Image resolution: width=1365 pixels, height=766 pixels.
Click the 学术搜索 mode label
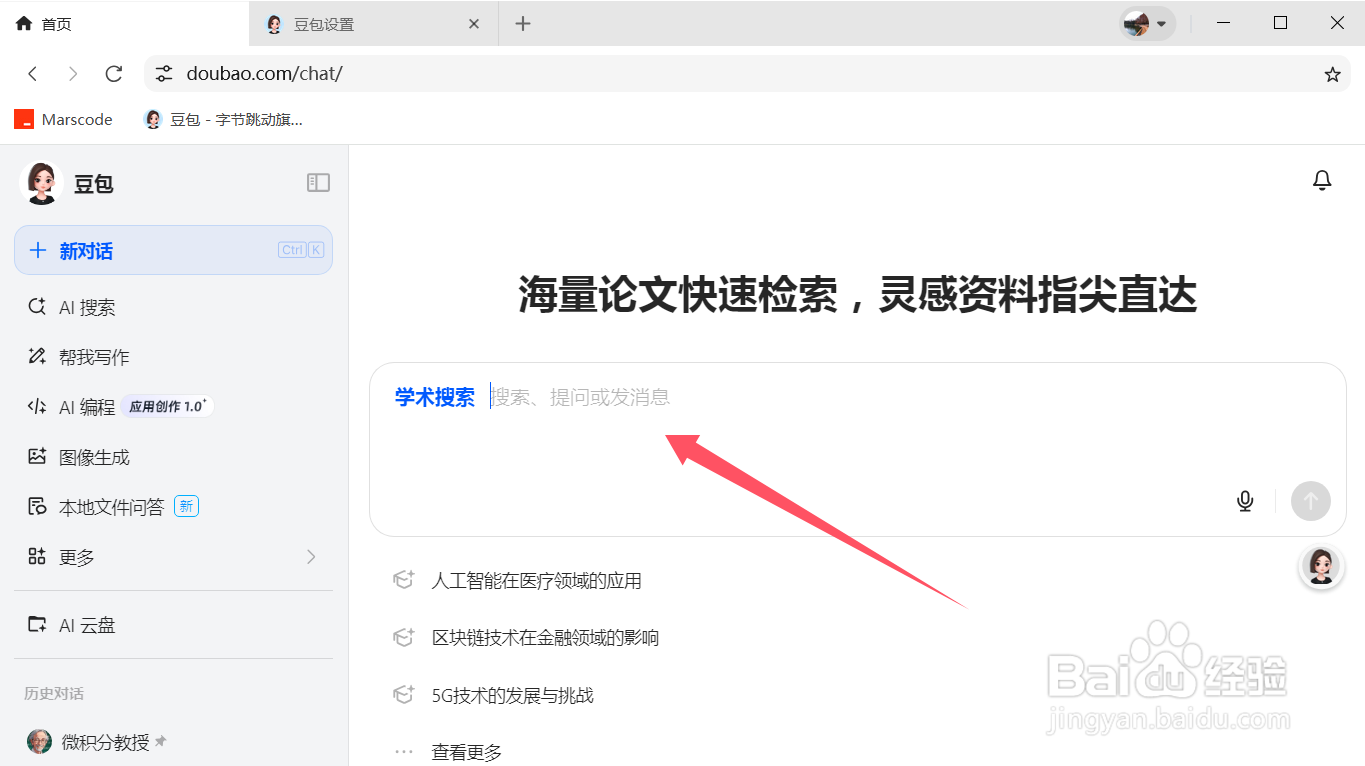(x=435, y=397)
